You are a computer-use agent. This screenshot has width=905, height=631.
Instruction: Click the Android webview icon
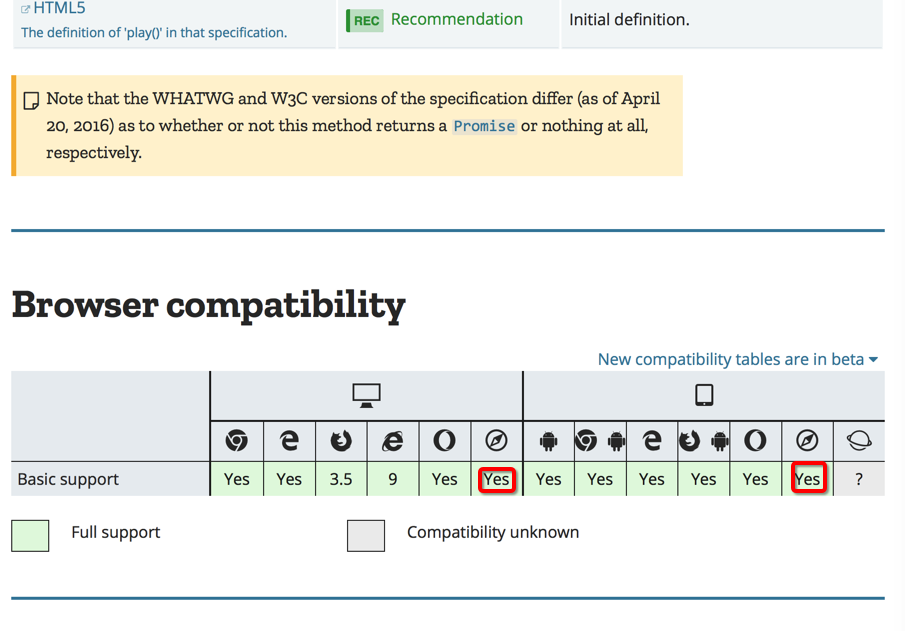(x=548, y=441)
